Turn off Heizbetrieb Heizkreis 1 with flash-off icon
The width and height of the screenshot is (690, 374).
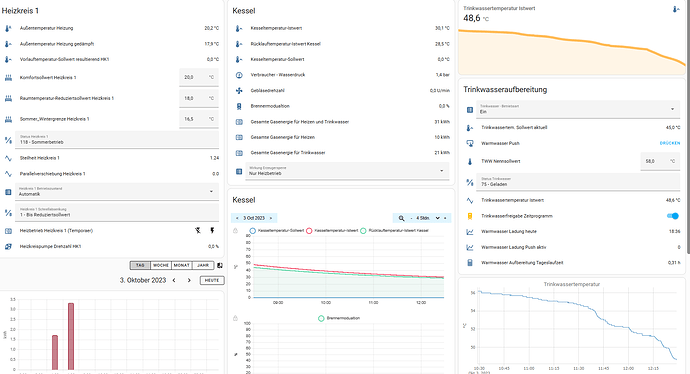tap(198, 231)
